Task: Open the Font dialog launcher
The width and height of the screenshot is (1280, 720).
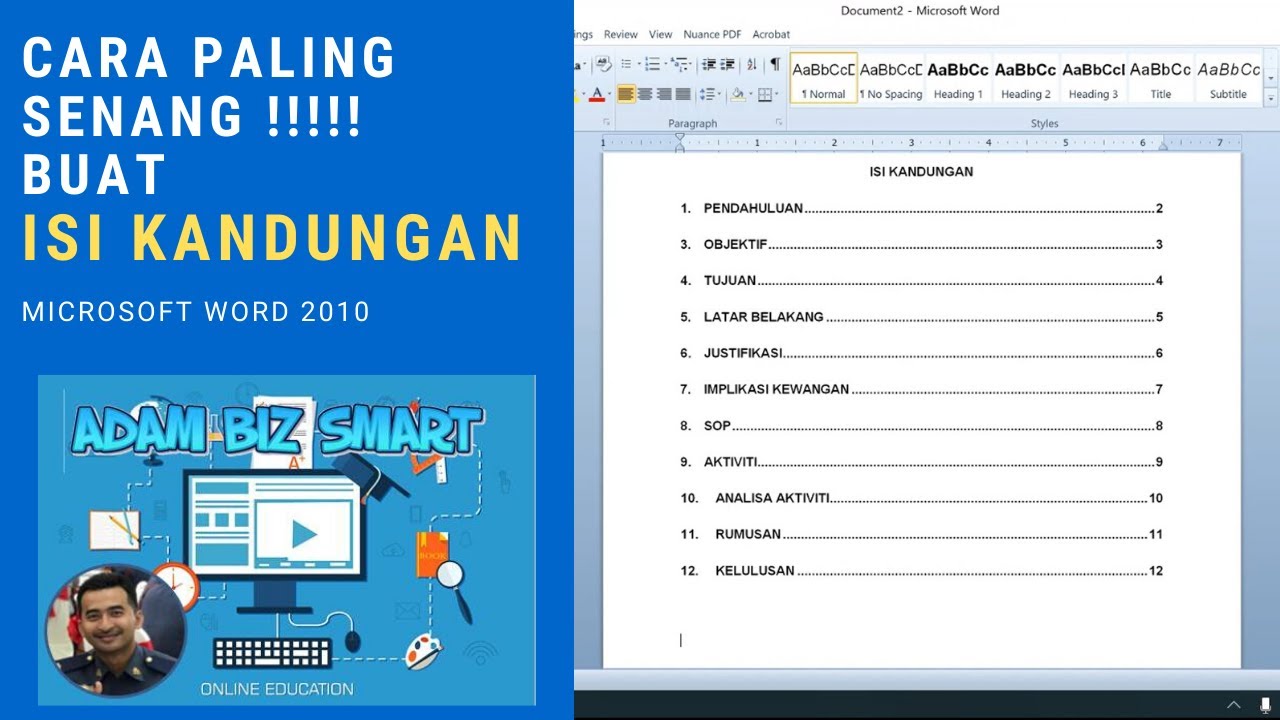Action: [606, 122]
